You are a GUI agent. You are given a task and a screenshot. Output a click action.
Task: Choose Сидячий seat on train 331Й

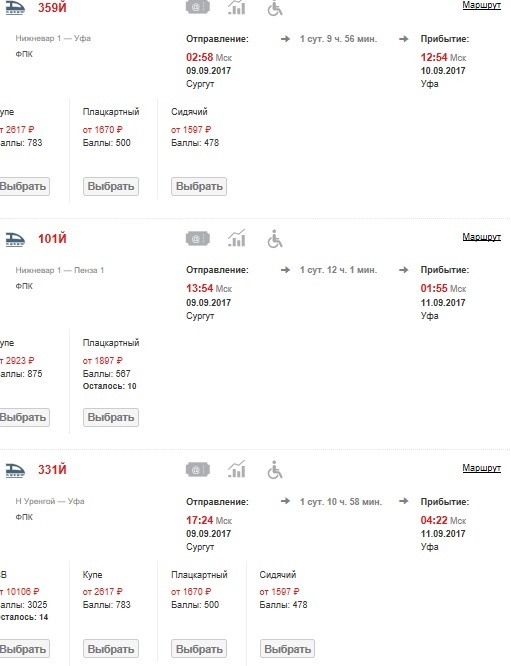287,649
